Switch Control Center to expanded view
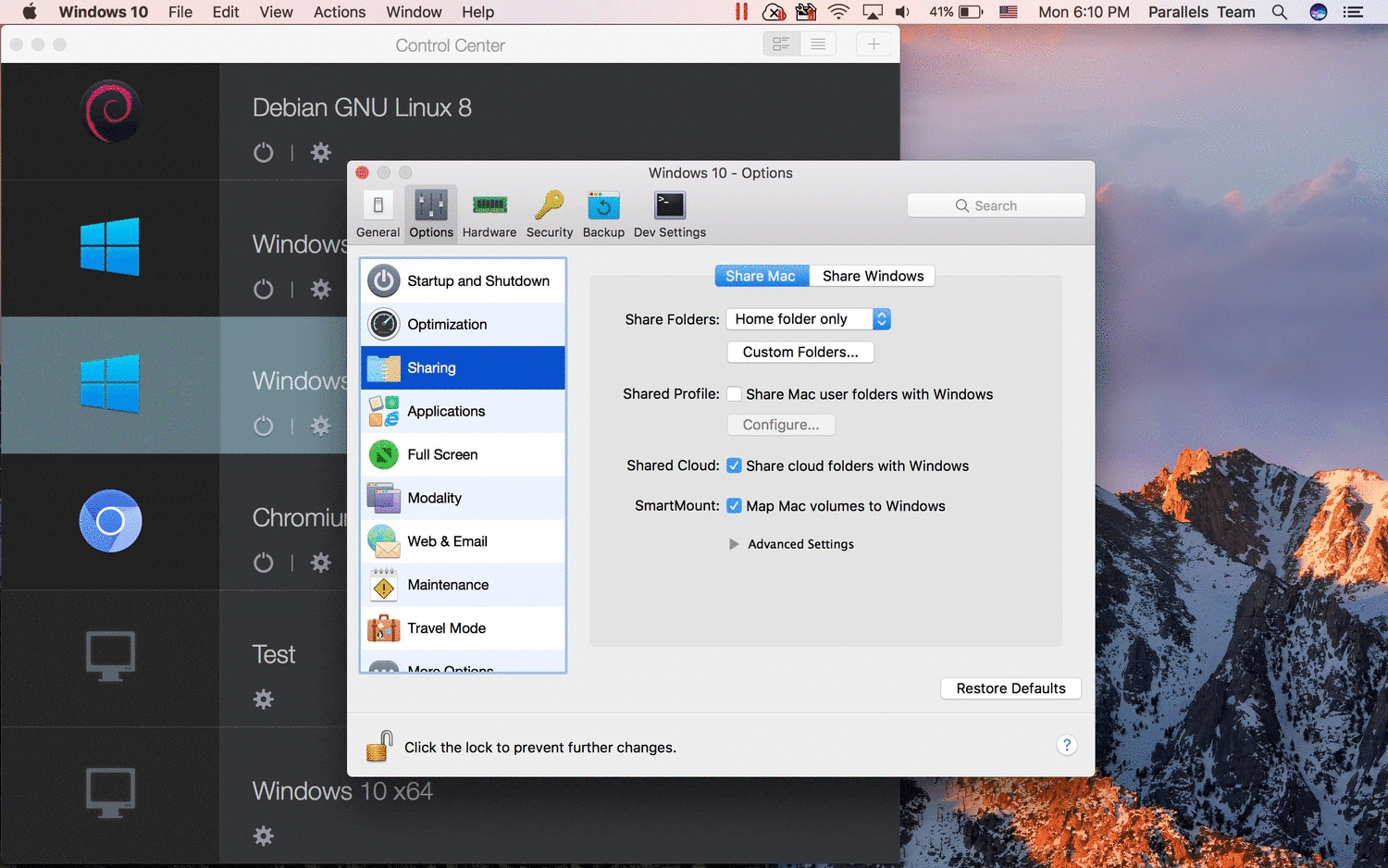1388x868 pixels. click(x=781, y=44)
